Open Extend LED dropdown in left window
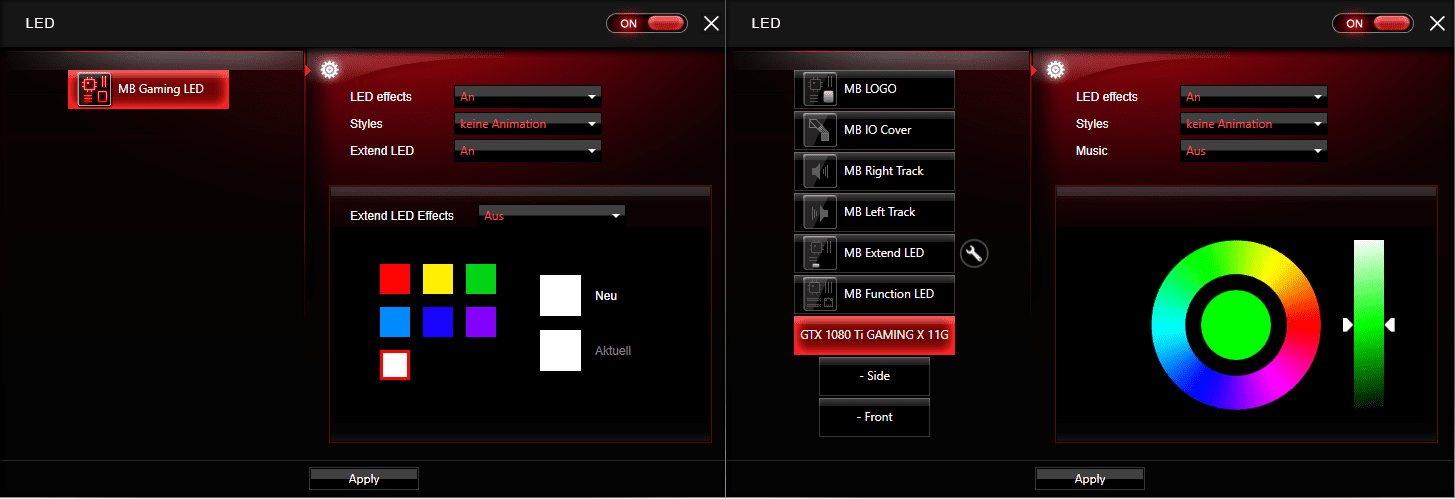1455x499 pixels. (528, 151)
